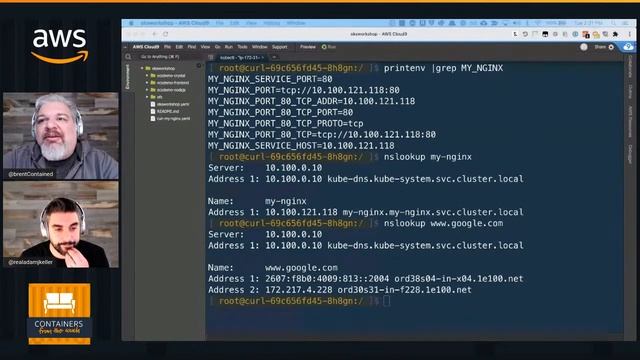Click the tab list icon left of the kubectl tab
The height and width of the screenshot is (360, 640).
click(x=211, y=58)
